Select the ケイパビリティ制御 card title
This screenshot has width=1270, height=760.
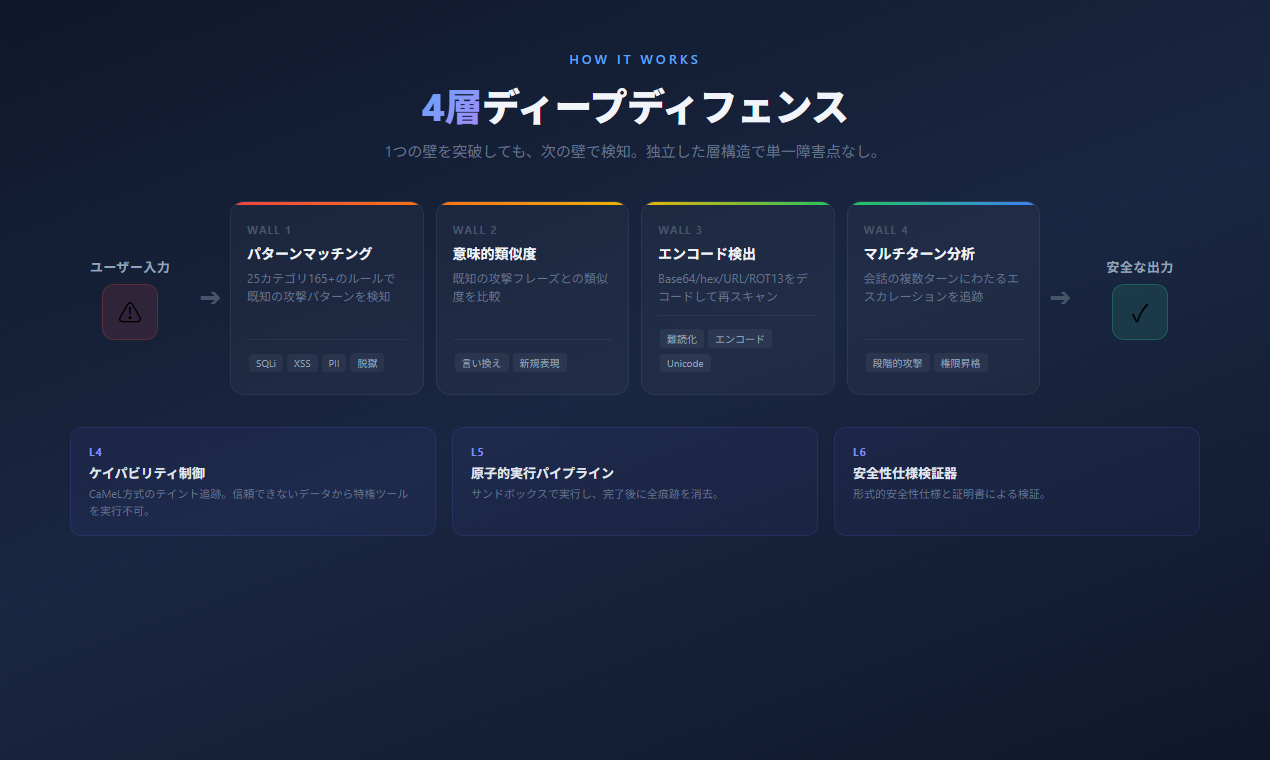pos(147,473)
